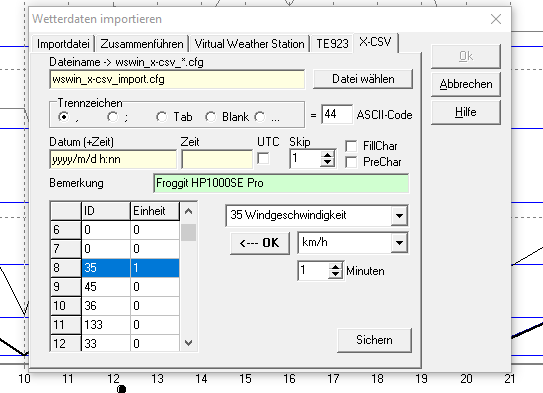Screen dimensions: 543x393
Task: Increase Minuten value with up arrow
Action: click(x=335, y=267)
